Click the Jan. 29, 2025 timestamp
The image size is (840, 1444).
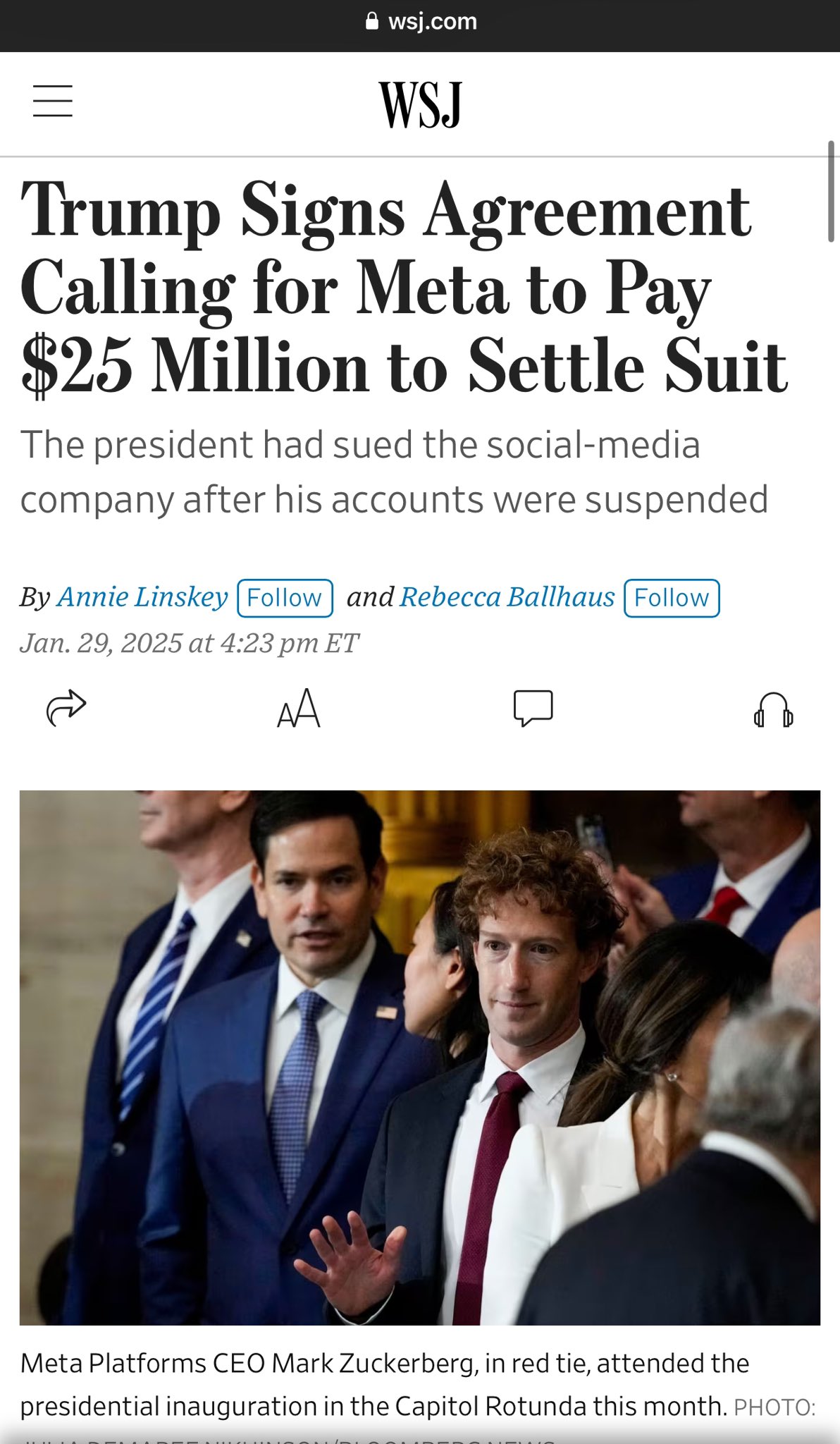tap(189, 643)
